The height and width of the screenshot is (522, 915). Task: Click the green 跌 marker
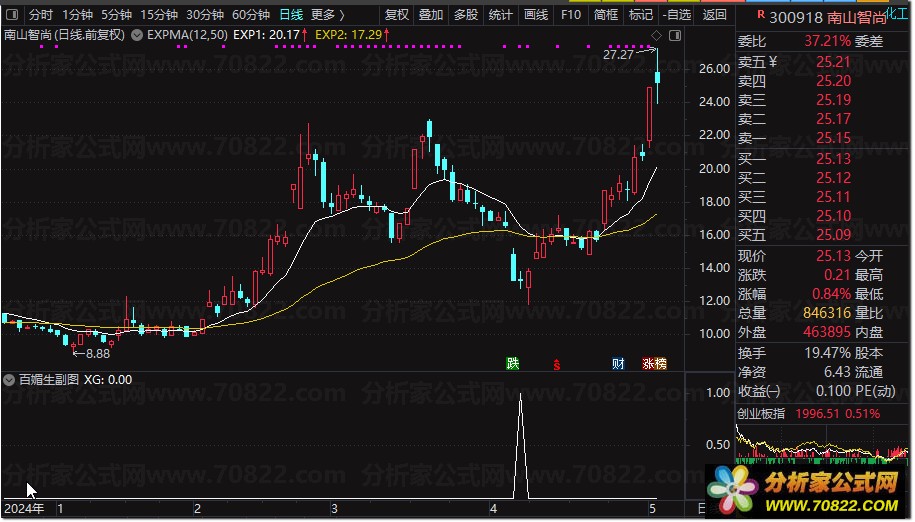[x=512, y=364]
